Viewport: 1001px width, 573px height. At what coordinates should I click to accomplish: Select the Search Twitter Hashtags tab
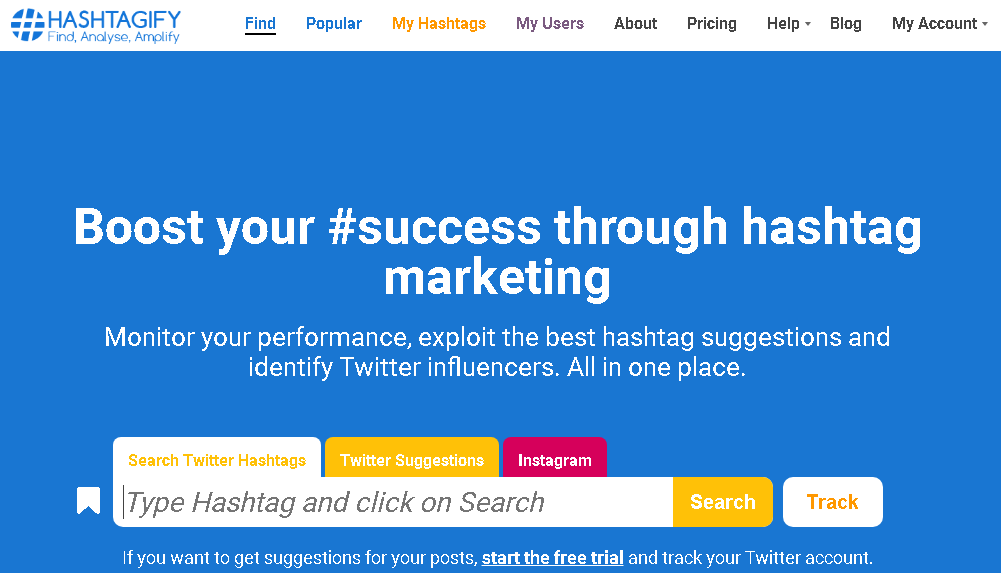217,458
